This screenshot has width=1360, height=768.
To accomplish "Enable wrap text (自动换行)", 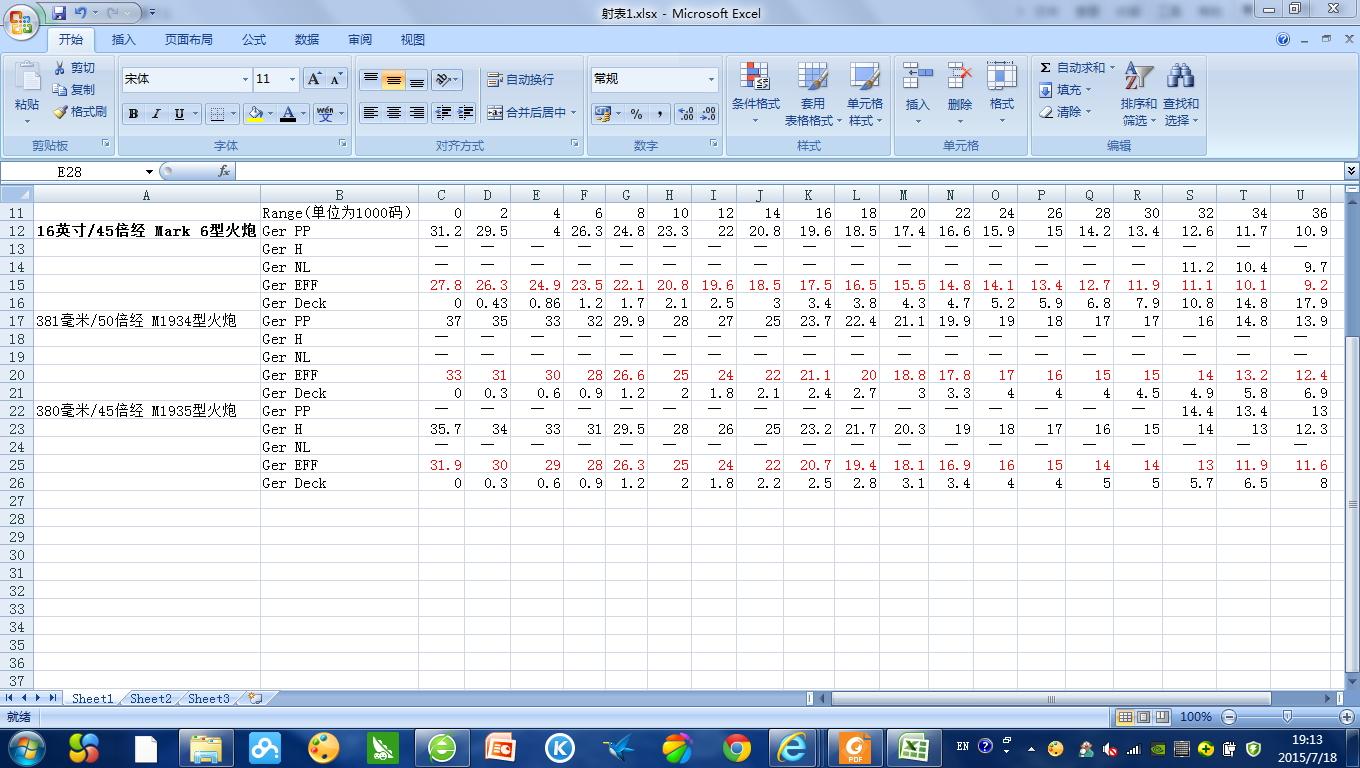I will (x=520, y=79).
